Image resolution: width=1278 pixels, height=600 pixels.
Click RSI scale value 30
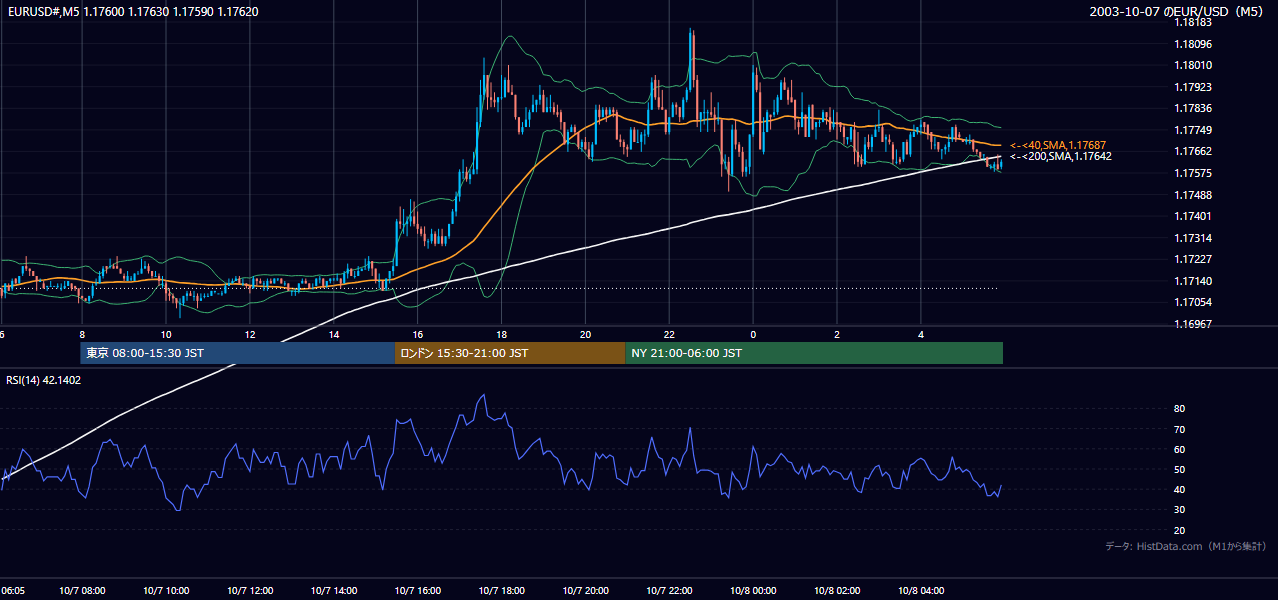point(1179,510)
